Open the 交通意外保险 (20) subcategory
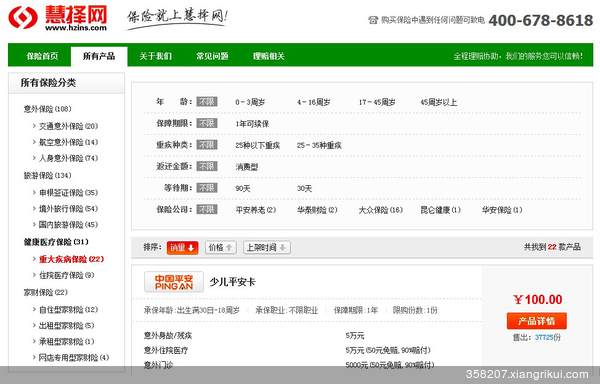600x384 pixels. click(x=68, y=126)
